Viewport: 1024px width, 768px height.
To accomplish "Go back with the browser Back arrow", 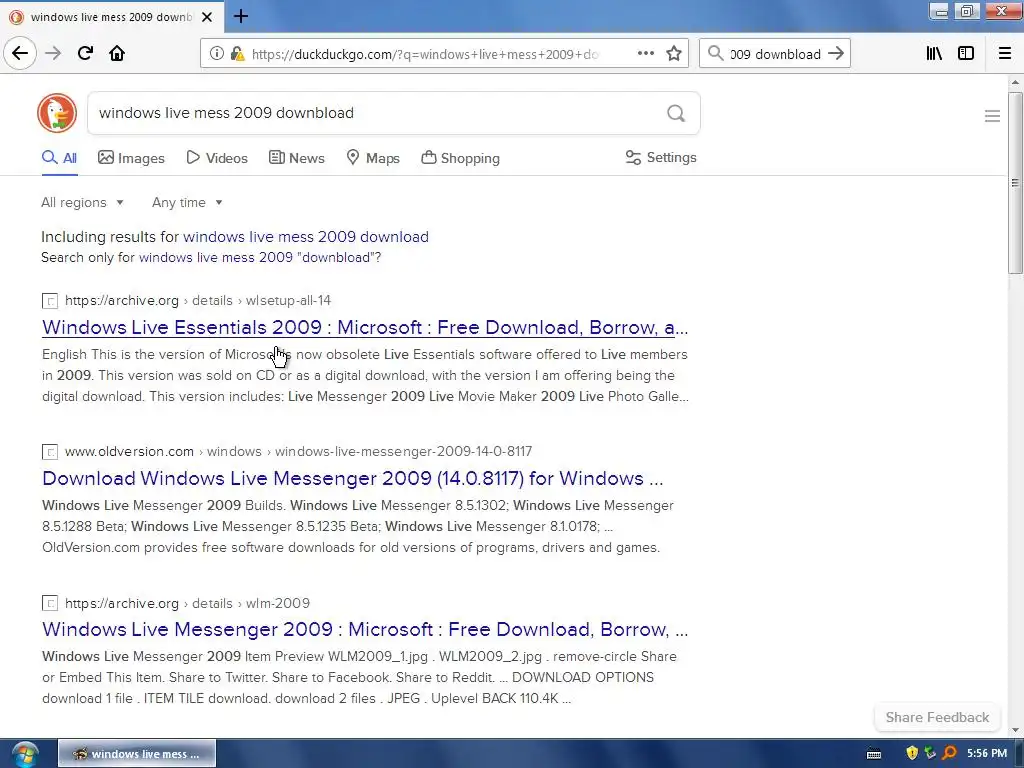I will (x=20, y=54).
